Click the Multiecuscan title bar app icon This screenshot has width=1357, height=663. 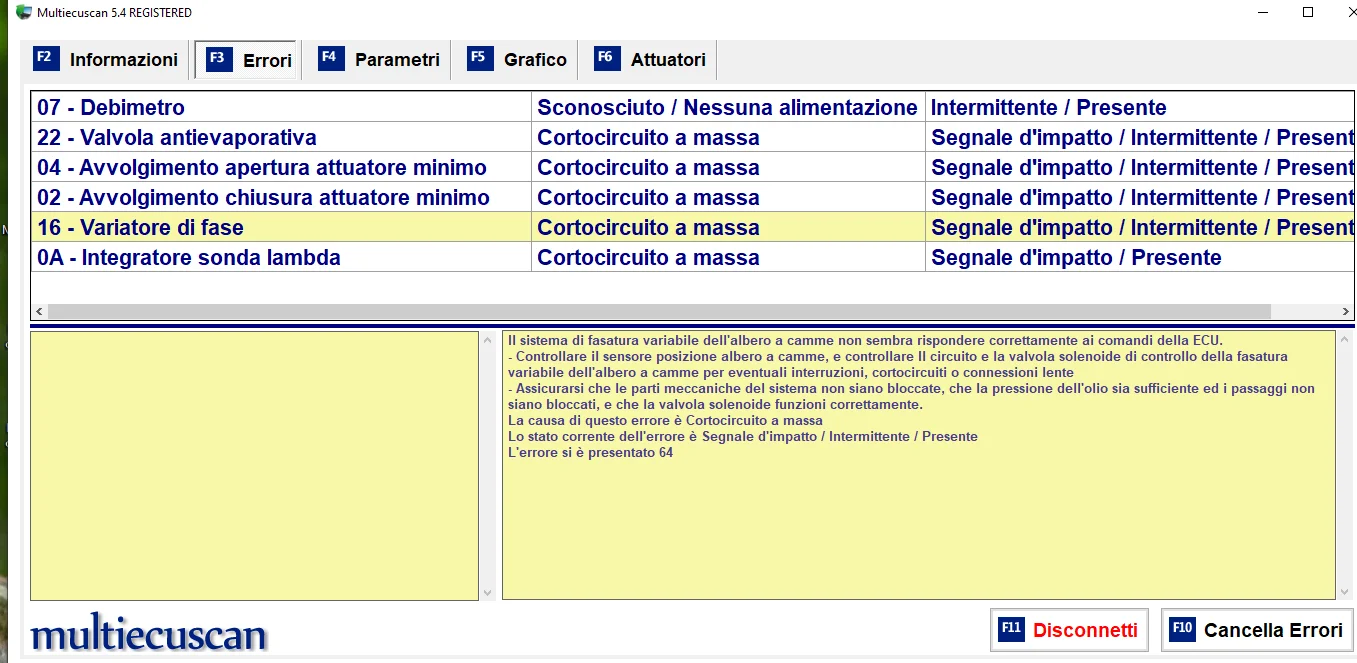click(24, 12)
